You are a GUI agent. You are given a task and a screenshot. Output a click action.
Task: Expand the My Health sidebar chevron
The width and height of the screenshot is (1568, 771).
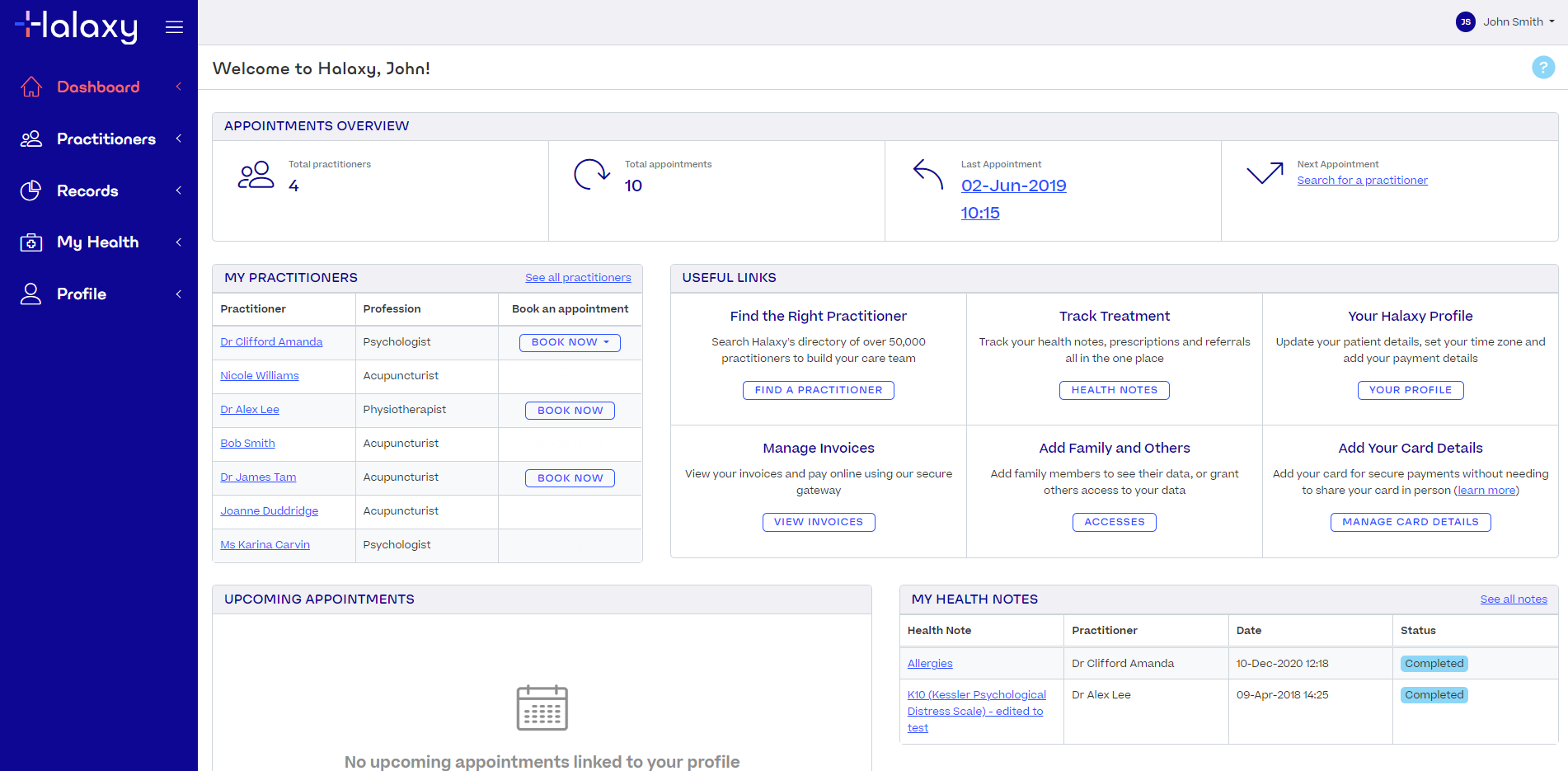178,242
